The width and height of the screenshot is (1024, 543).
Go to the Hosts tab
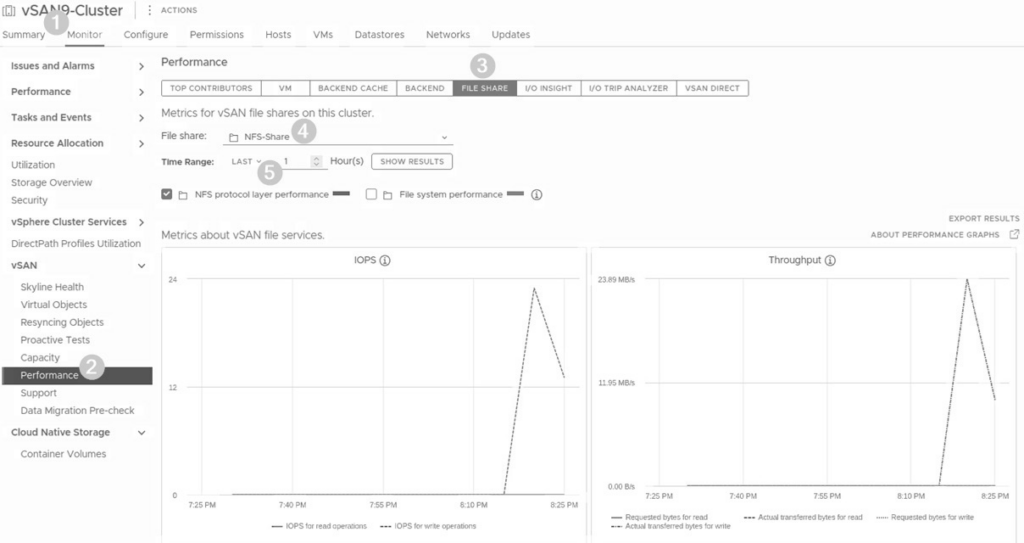(278, 35)
